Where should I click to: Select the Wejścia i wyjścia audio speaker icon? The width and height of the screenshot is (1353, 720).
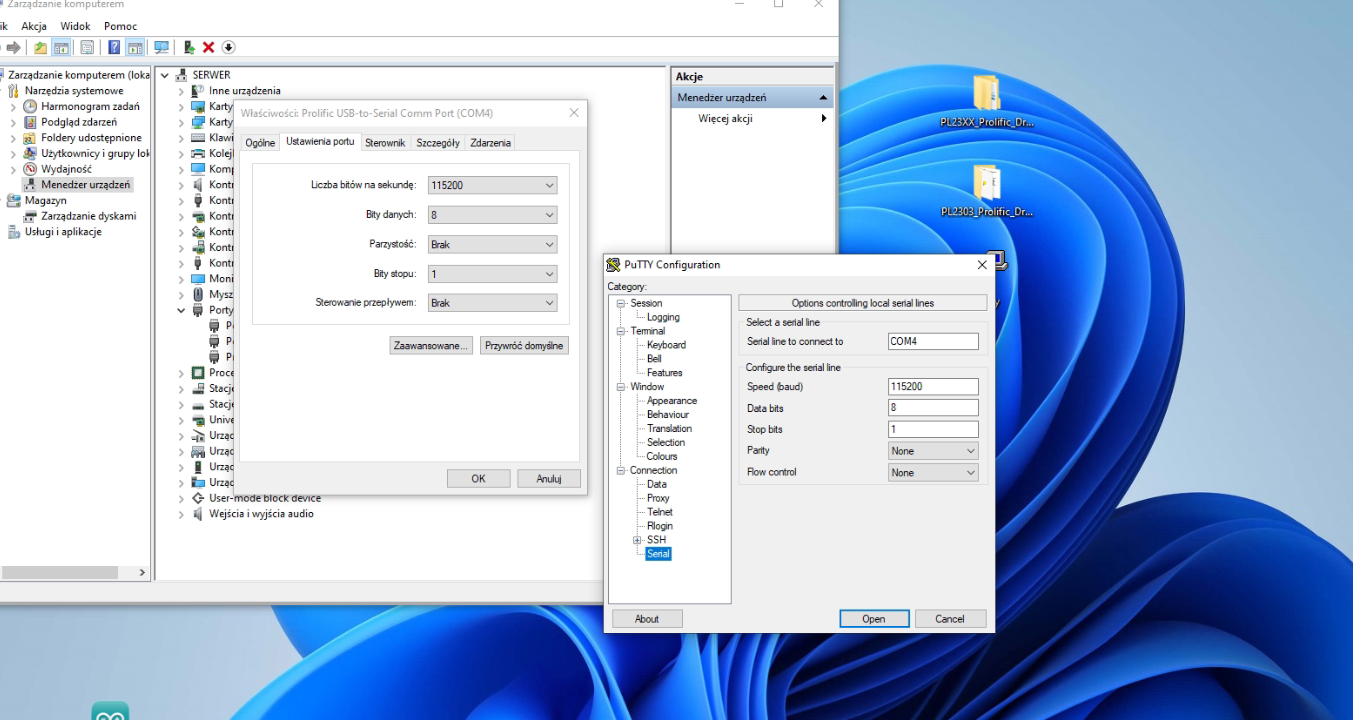point(198,514)
